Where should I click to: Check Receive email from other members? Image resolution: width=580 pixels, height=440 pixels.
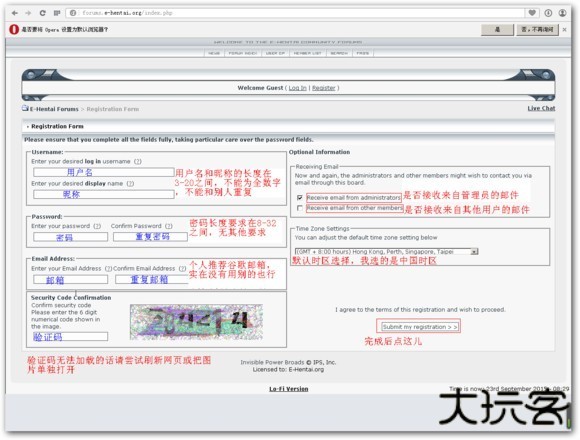point(300,208)
